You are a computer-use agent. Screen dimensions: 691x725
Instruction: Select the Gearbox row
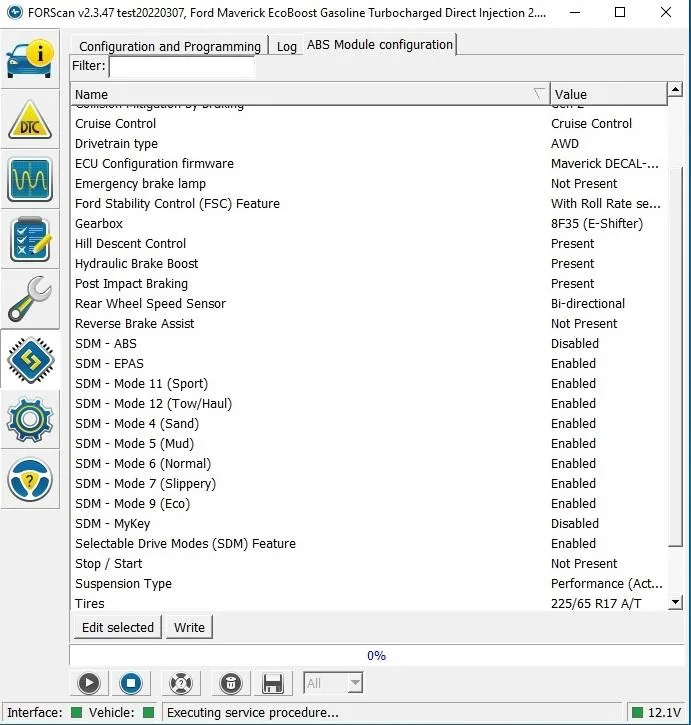pos(369,223)
